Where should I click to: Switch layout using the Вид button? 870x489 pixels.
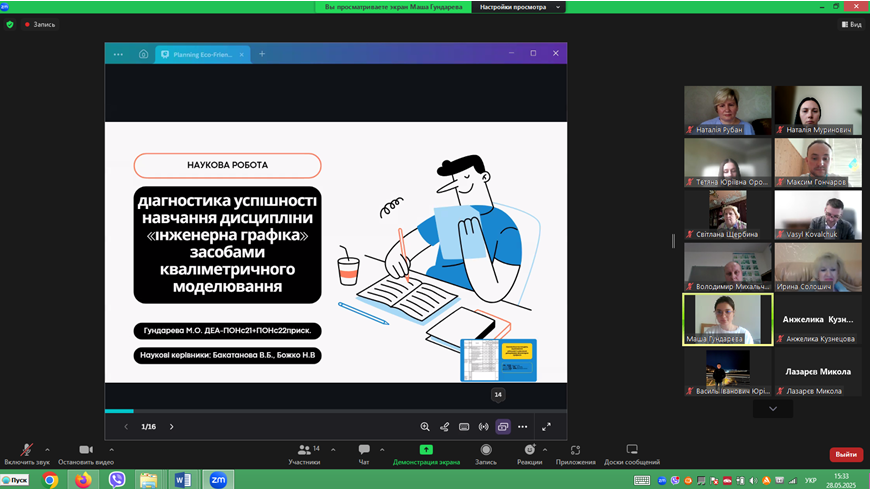[850, 24]
